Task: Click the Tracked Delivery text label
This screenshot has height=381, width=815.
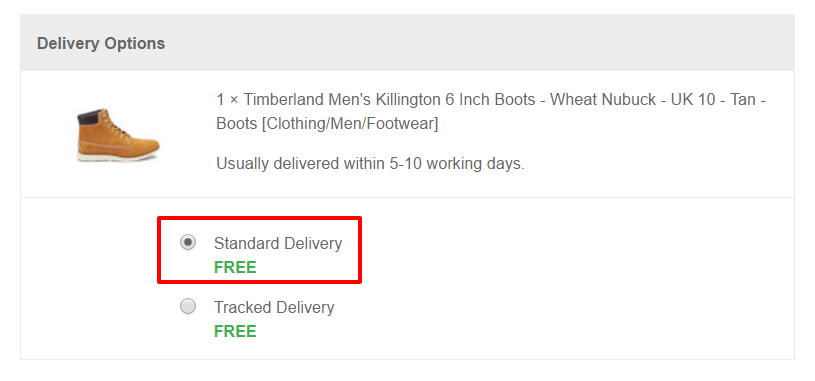Action: [274, 307]
